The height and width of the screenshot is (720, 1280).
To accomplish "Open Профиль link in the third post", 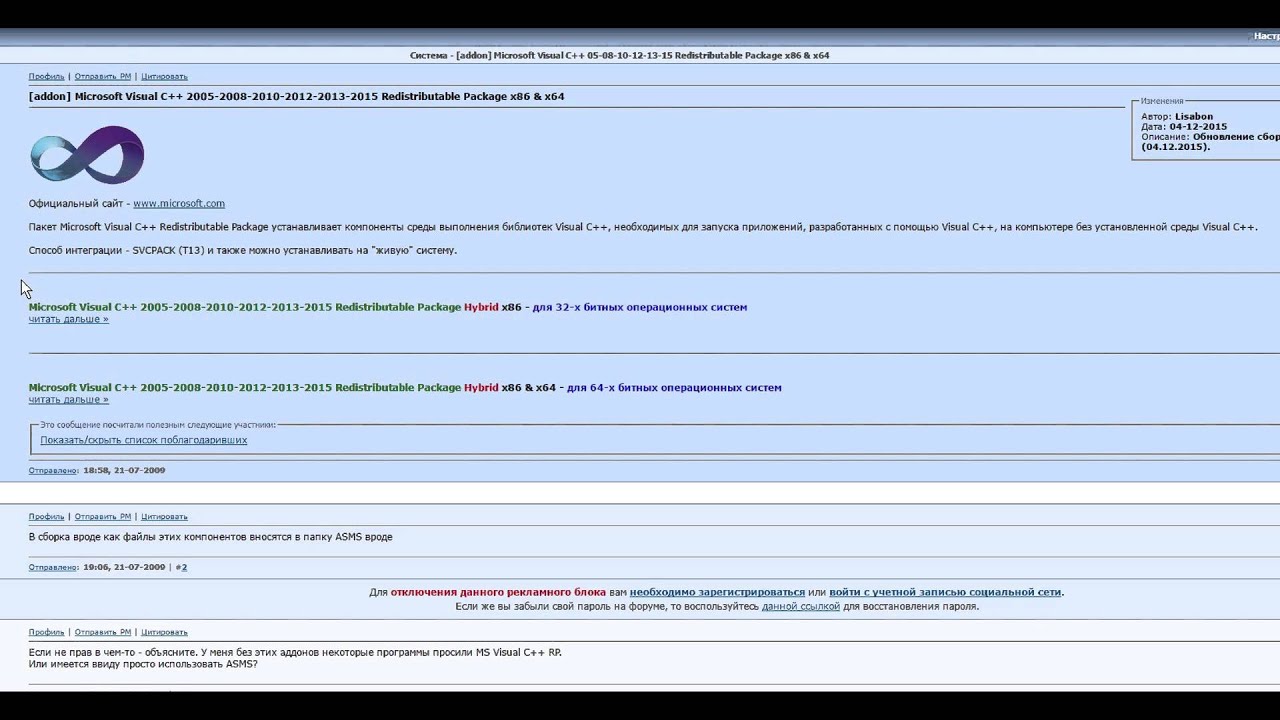I will click(x=46, y=632).
